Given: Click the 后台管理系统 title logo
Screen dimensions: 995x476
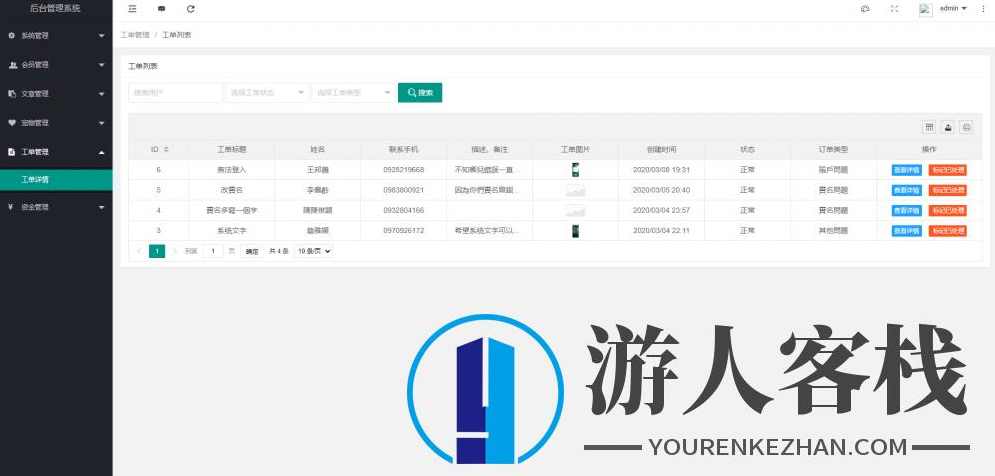Looking at the screenshot, I should point(56,8).
